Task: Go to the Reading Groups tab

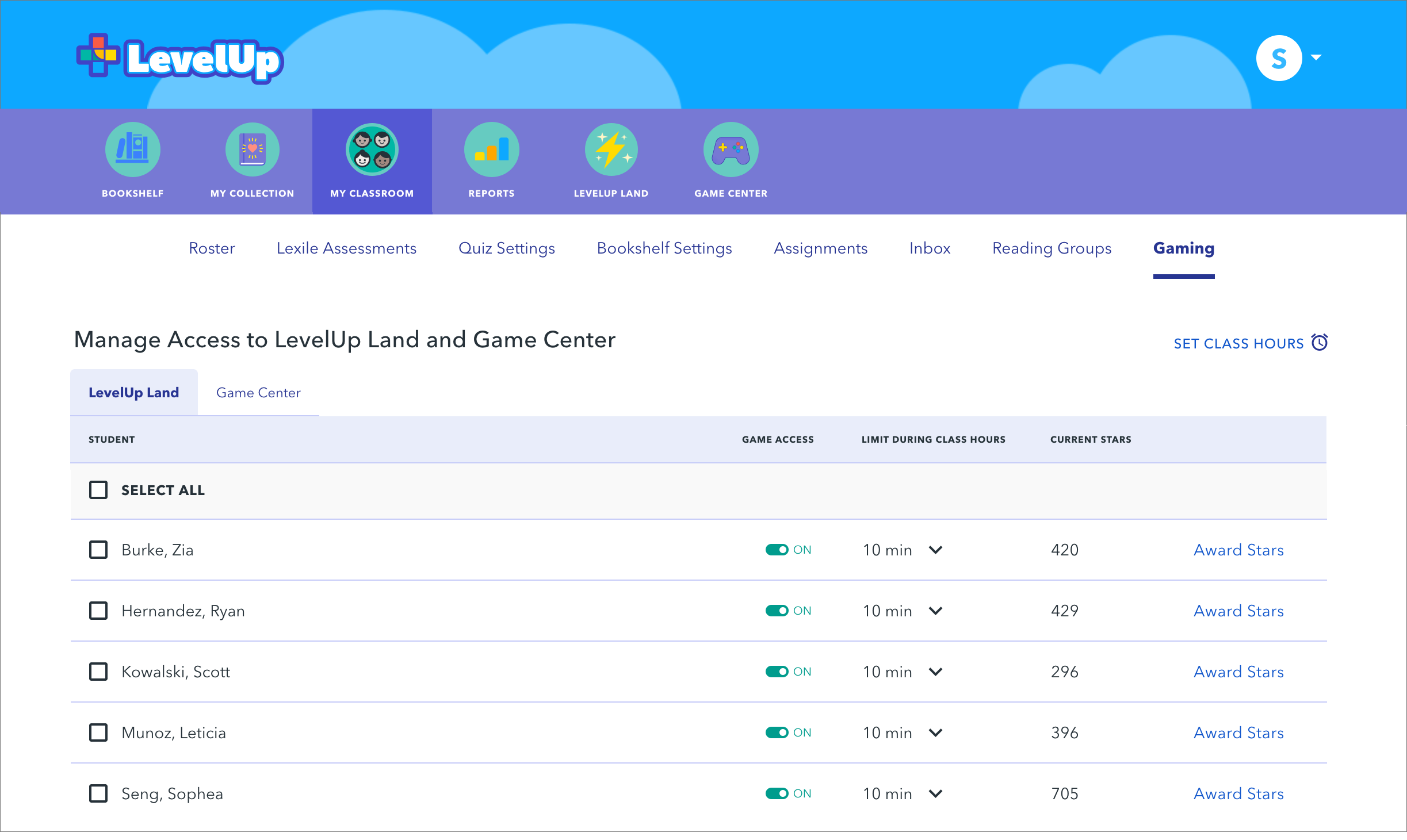Action: (1052, 248)
